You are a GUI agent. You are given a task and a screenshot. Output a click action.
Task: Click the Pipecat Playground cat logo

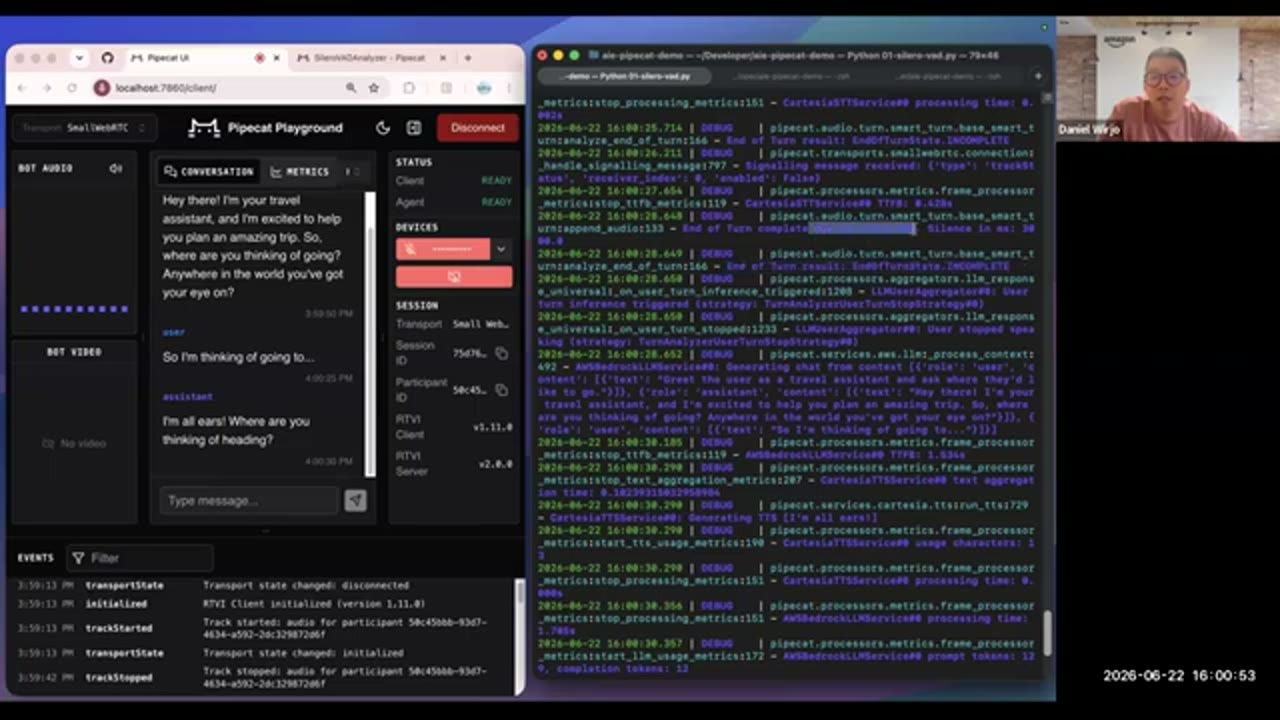click(x=203, y=128)
